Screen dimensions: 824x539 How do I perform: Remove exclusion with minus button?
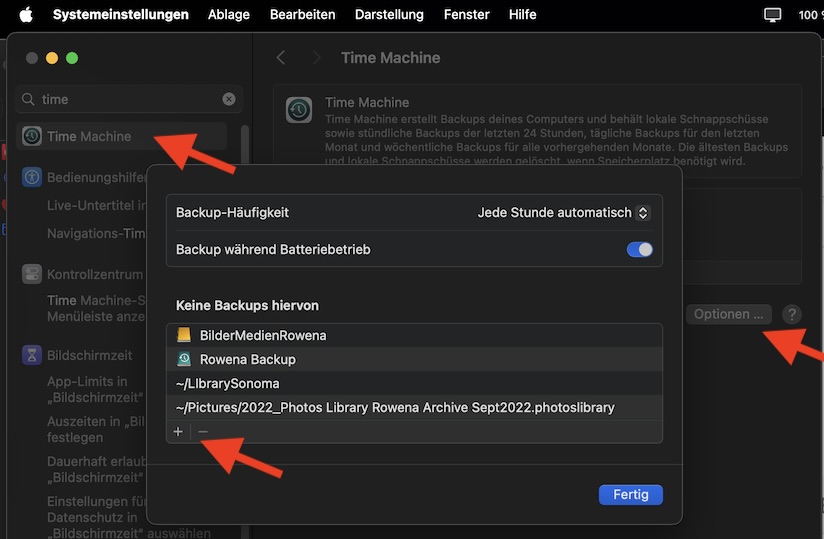coord(203,432)
